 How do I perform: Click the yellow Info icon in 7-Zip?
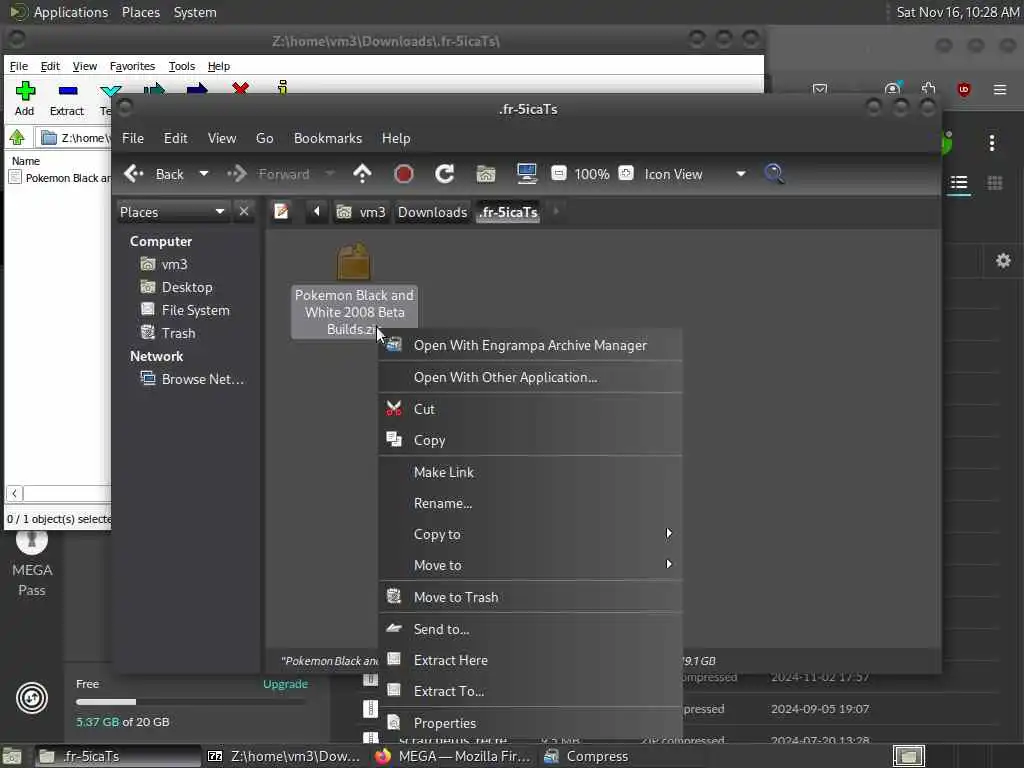click(282, 88)
